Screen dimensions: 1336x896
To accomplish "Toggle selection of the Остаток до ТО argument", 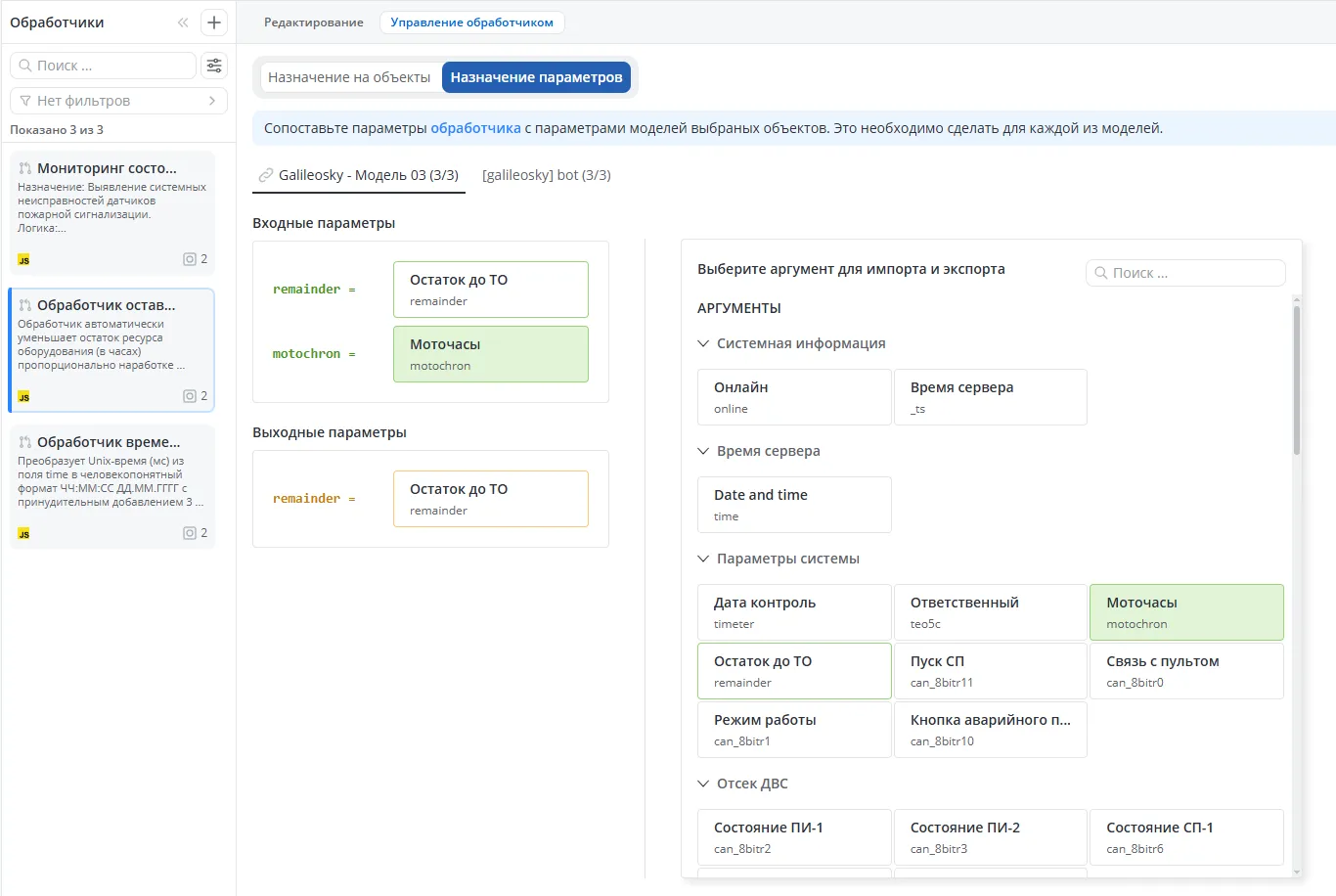I will point(793,670).
